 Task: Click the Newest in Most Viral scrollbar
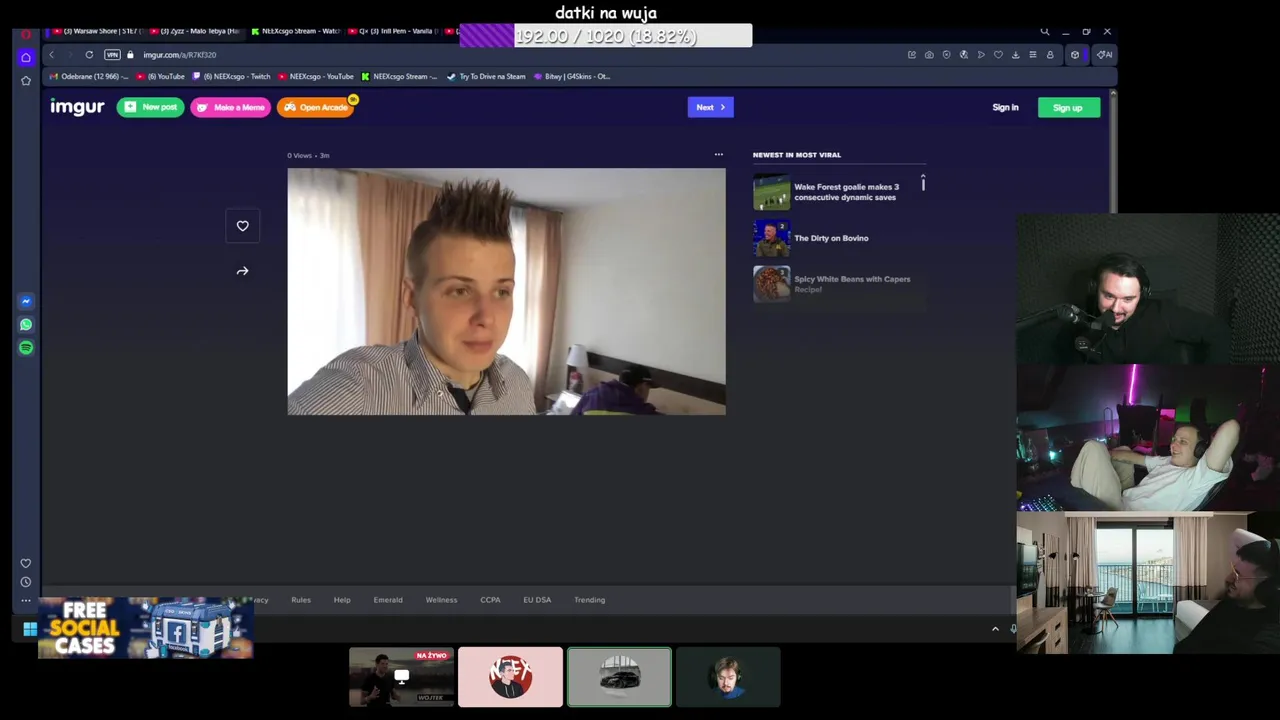923,183
